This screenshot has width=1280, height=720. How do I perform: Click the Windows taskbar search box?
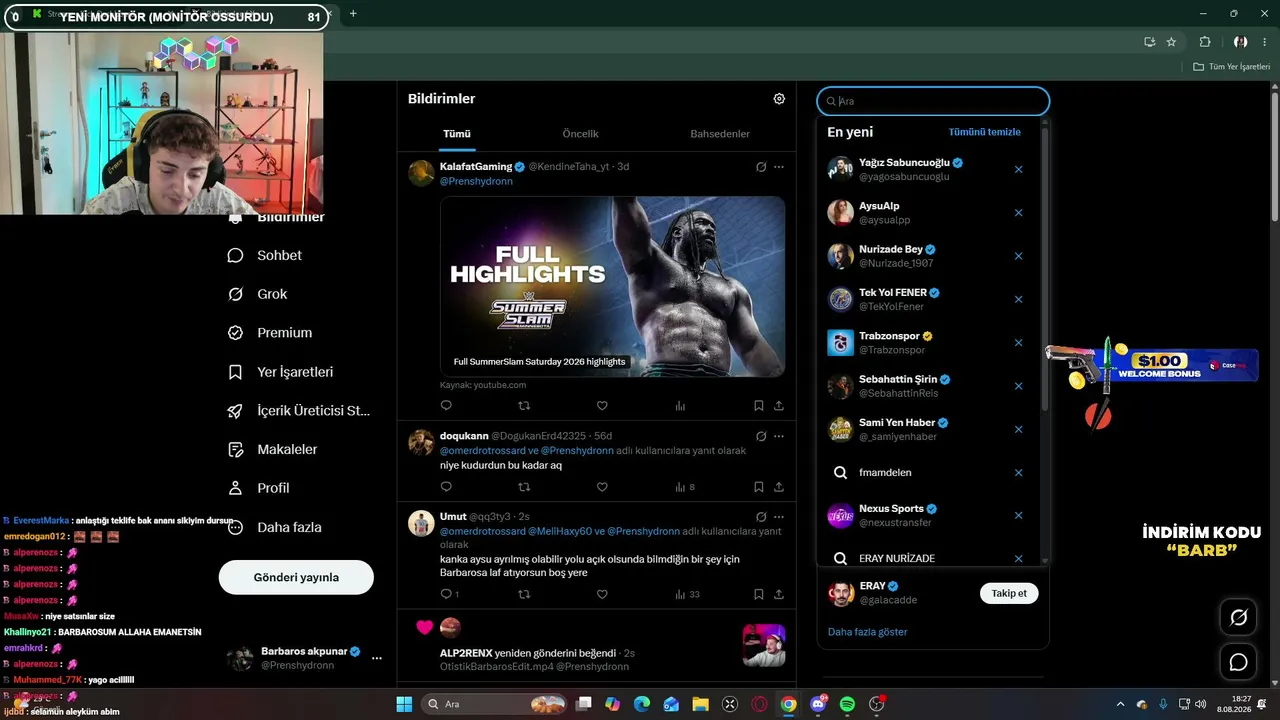496,704
